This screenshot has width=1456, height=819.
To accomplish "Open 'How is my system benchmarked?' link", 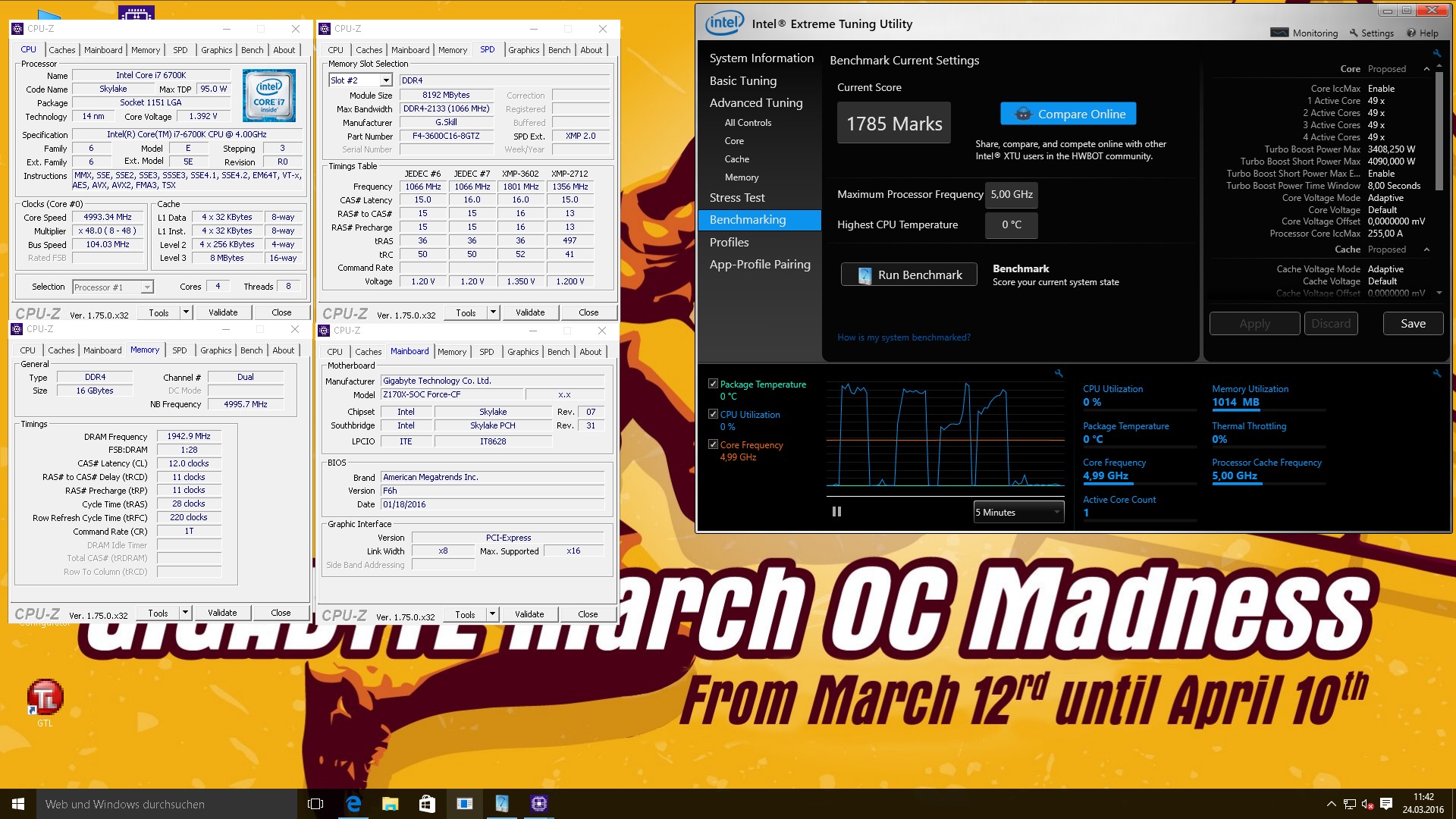I will click(903, 337).
